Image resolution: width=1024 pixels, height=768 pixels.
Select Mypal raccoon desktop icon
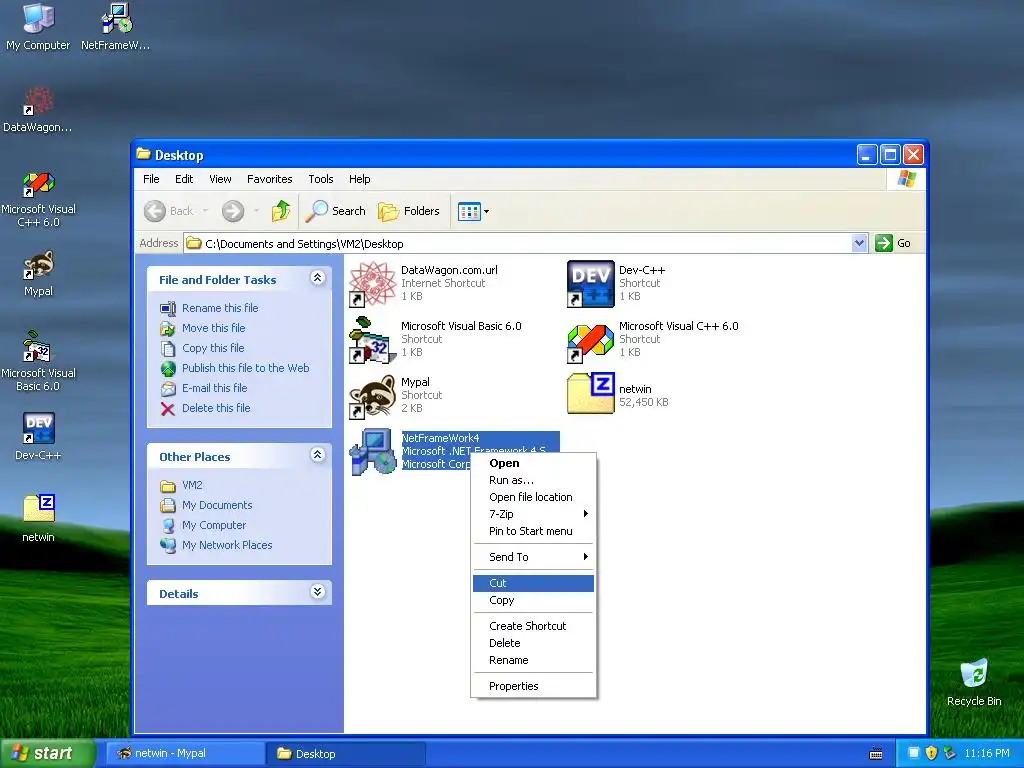point(38,273)
